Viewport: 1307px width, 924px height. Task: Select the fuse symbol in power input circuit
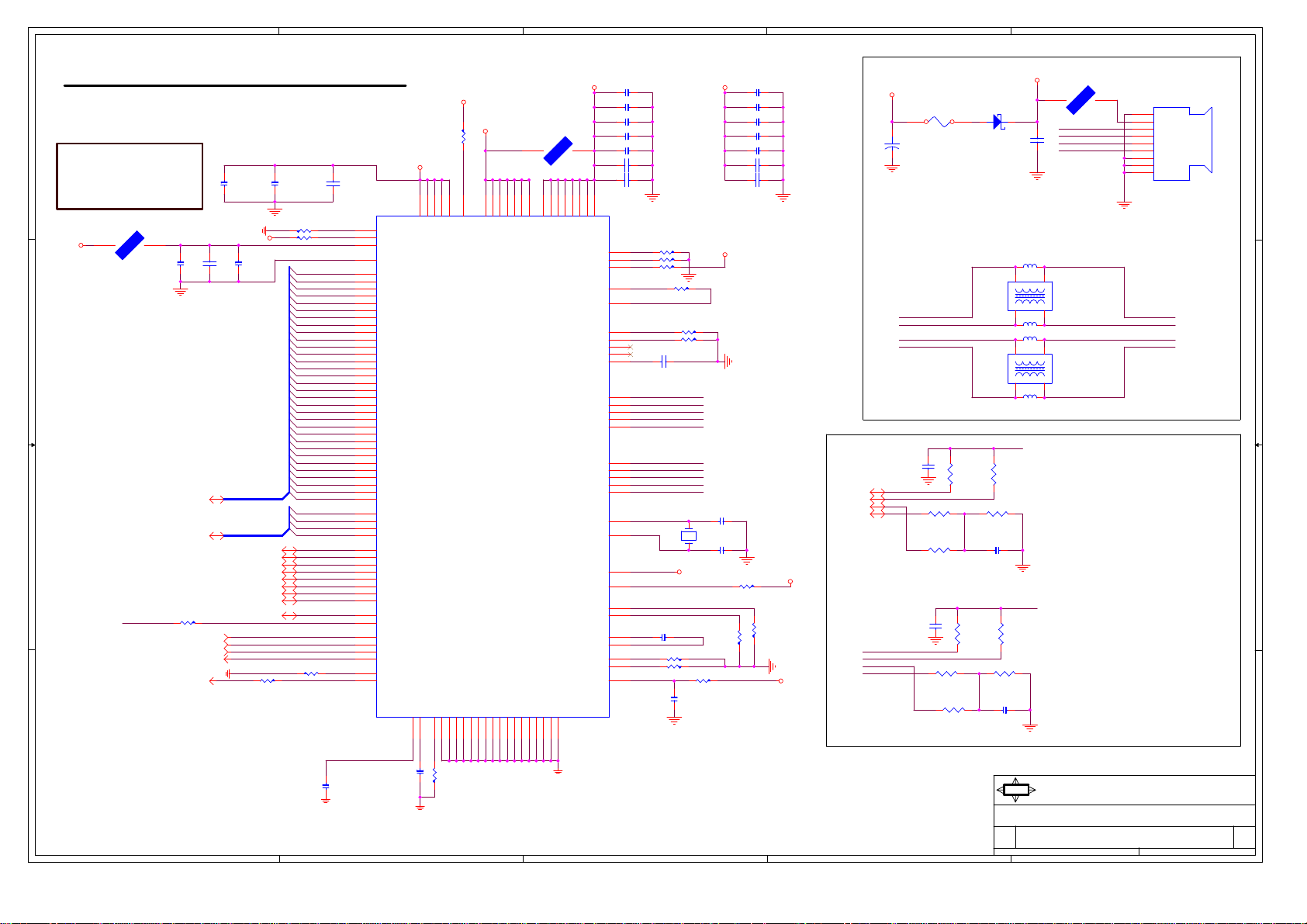[939, 122]
